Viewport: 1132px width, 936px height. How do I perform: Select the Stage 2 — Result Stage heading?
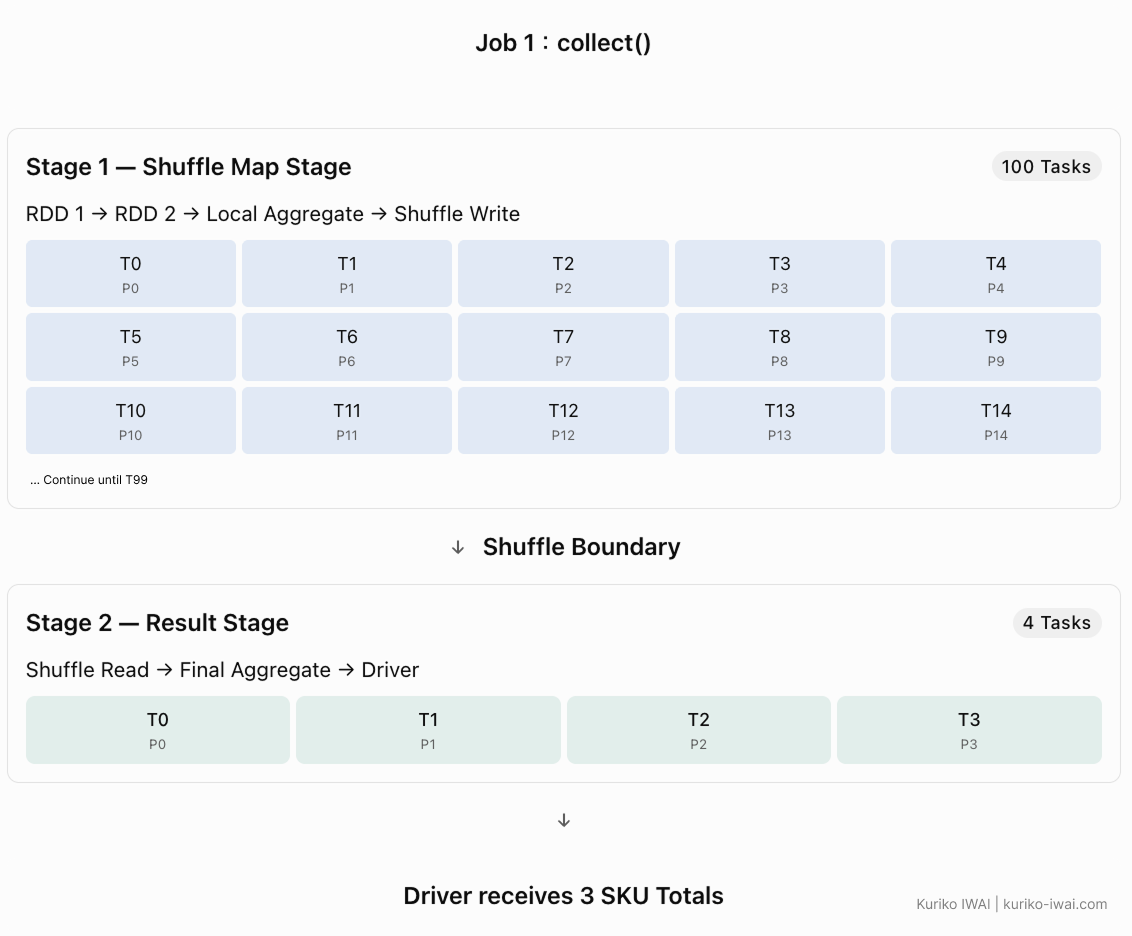click(x=157, y=623)
